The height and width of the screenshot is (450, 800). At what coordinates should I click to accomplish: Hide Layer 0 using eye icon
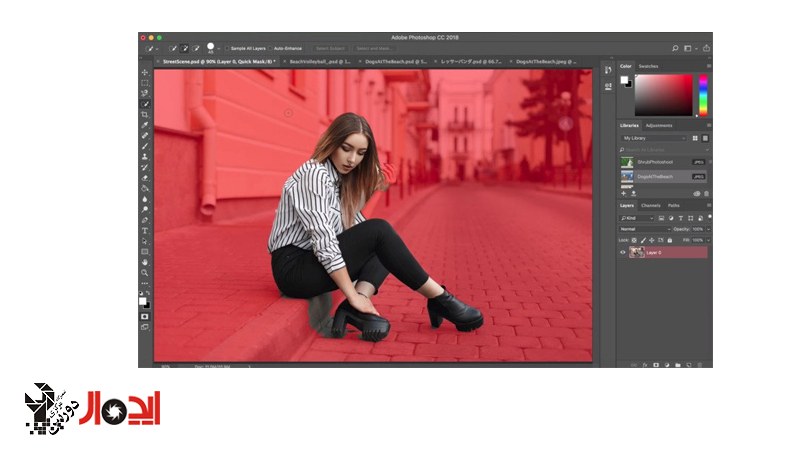pyautogui.click(x=623, y=252)
